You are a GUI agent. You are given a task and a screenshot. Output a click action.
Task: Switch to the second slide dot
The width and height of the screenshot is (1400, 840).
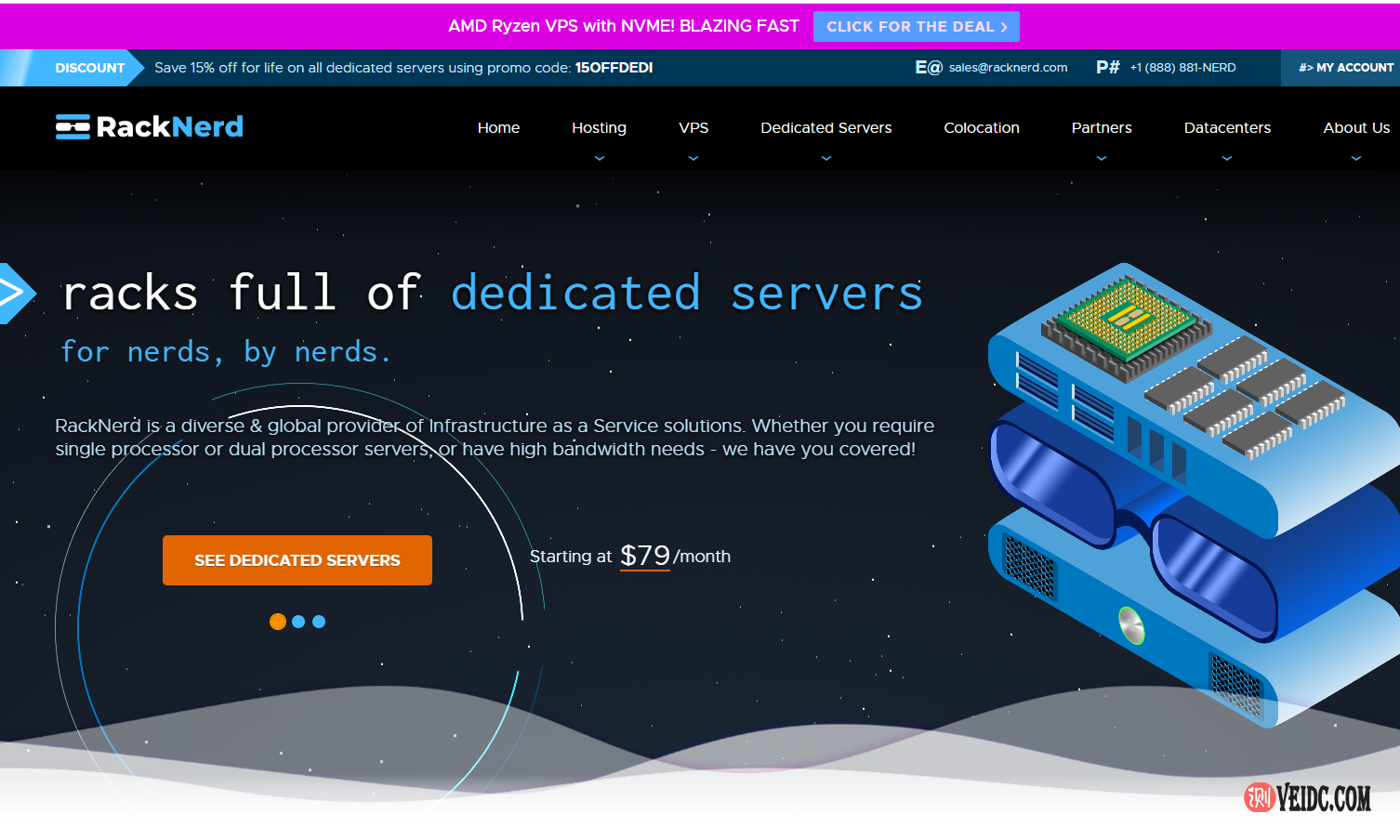pyautogui.click(x=298, y=622)
